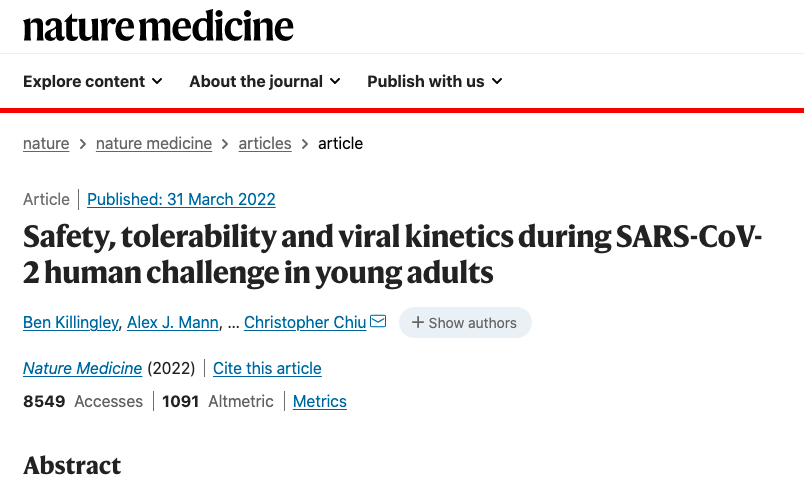Open the Published: 31 March 2022 link
This screenshot has width=804, height=488.
(x=181, y=199)
